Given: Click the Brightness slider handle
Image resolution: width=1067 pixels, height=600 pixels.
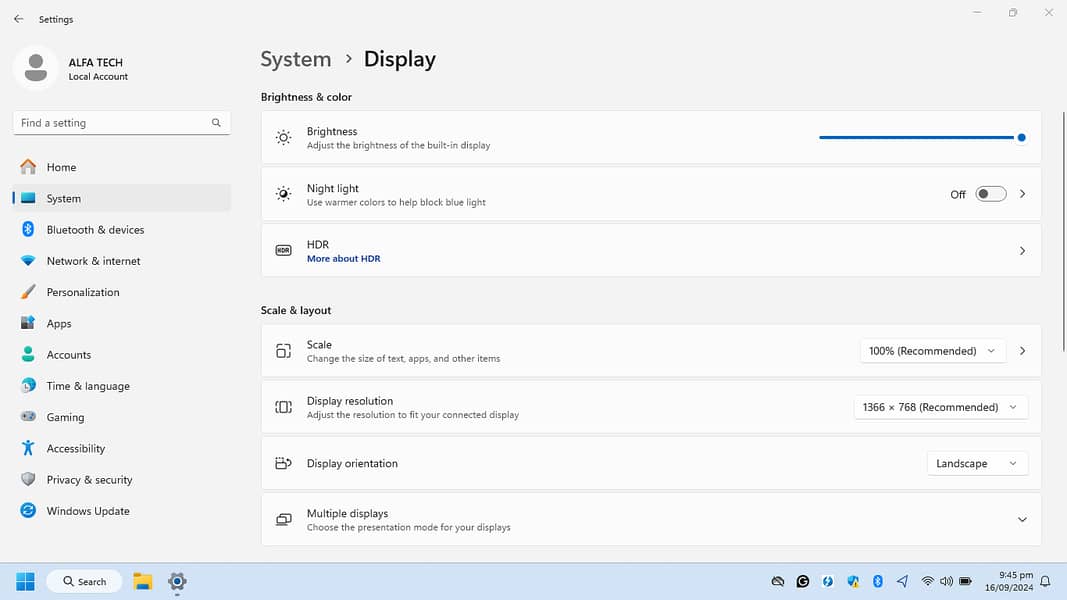Looking at the screenshot, I should coord(1021,138).
